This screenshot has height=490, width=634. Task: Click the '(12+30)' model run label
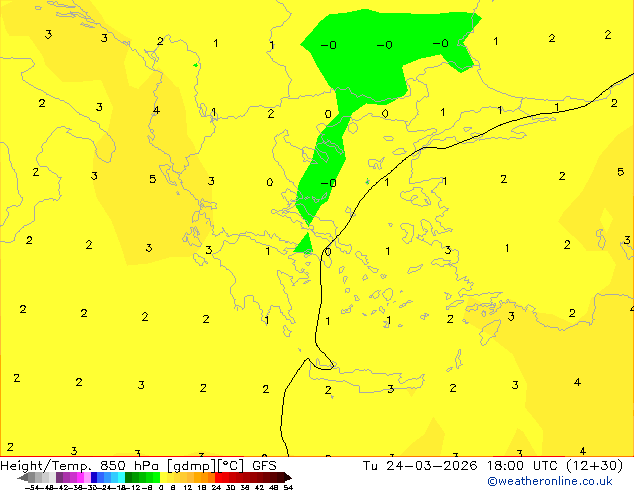pos(594,466)
